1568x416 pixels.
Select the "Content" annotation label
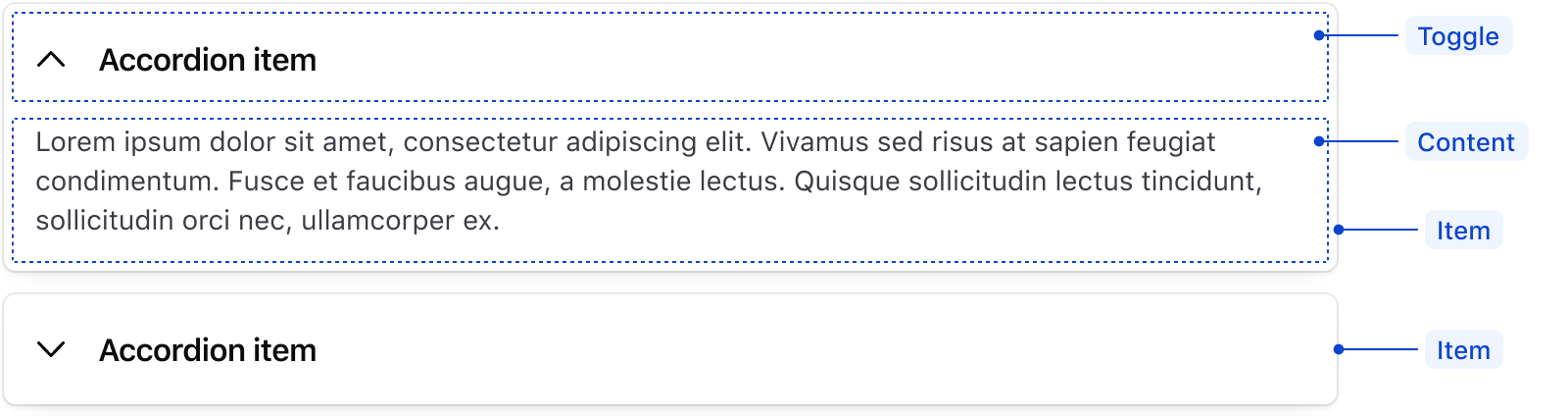pos(1466,142)
